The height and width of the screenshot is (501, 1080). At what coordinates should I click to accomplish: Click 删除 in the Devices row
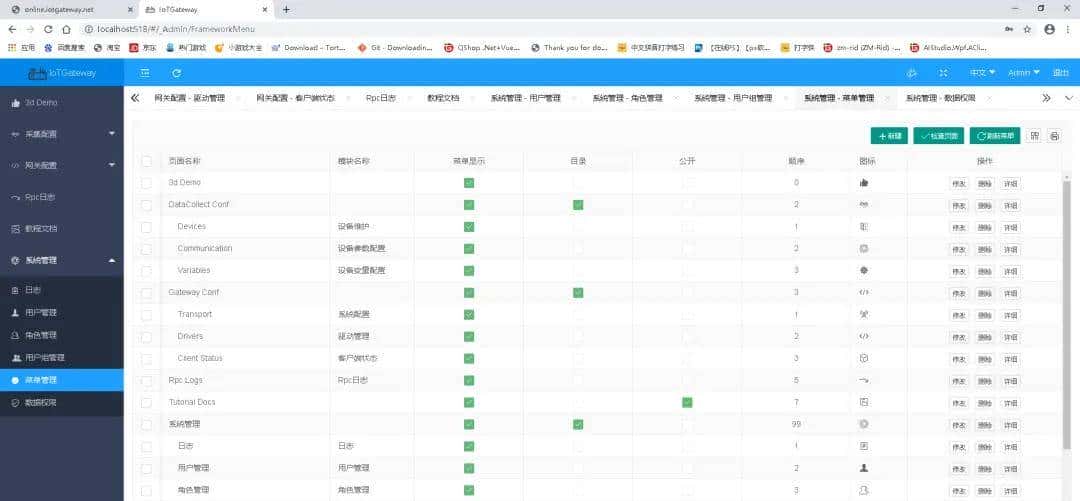(x=985, y=227)
